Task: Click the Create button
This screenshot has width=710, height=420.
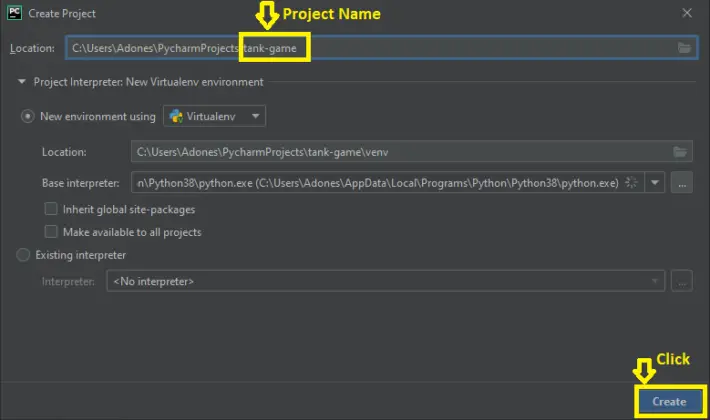Action: (x=669, y=401)
